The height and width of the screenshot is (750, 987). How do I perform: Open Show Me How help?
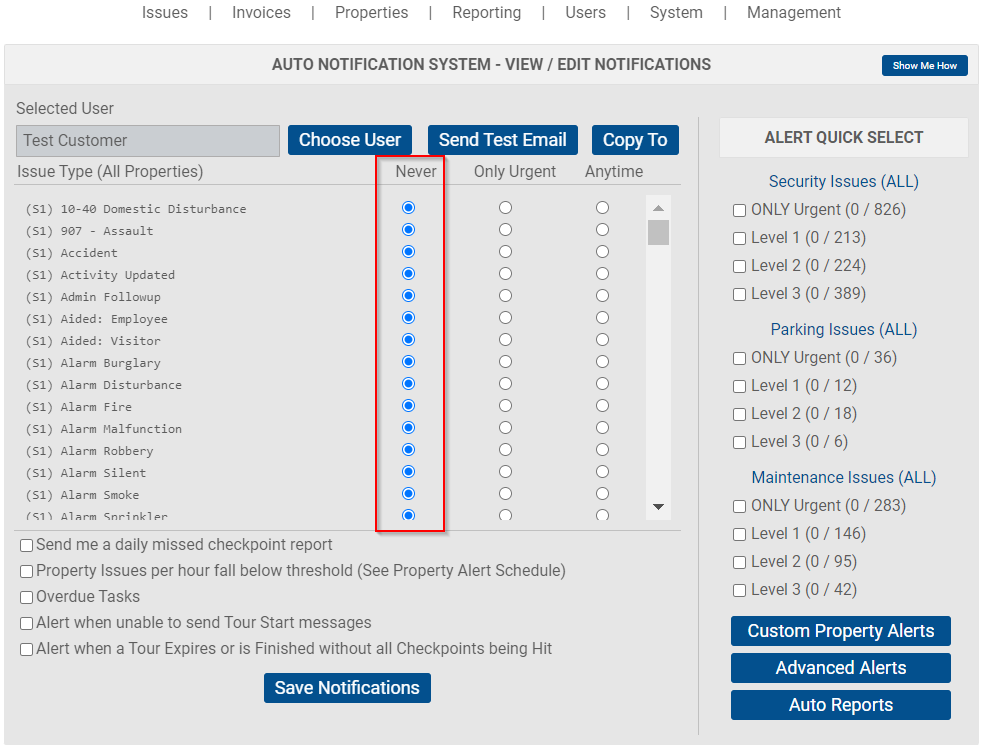[924, 65]
